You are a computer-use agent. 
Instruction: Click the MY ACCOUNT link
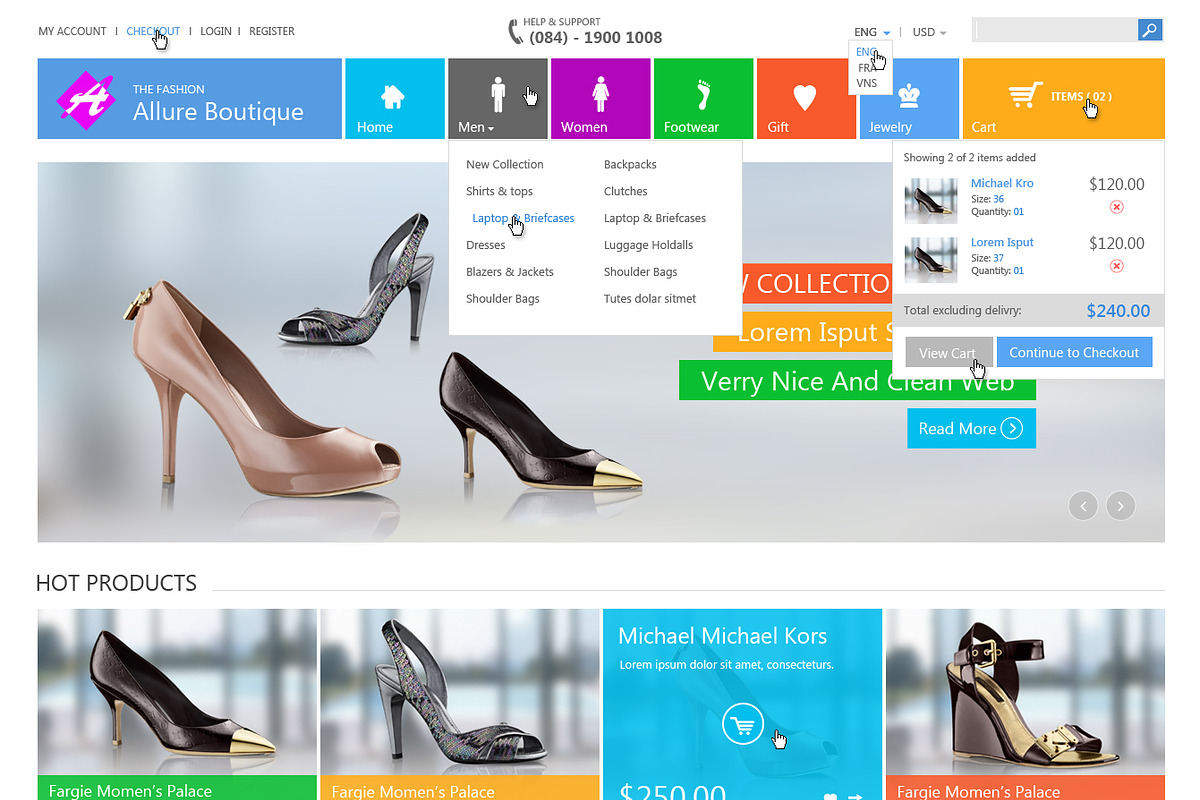click(72, 31)
